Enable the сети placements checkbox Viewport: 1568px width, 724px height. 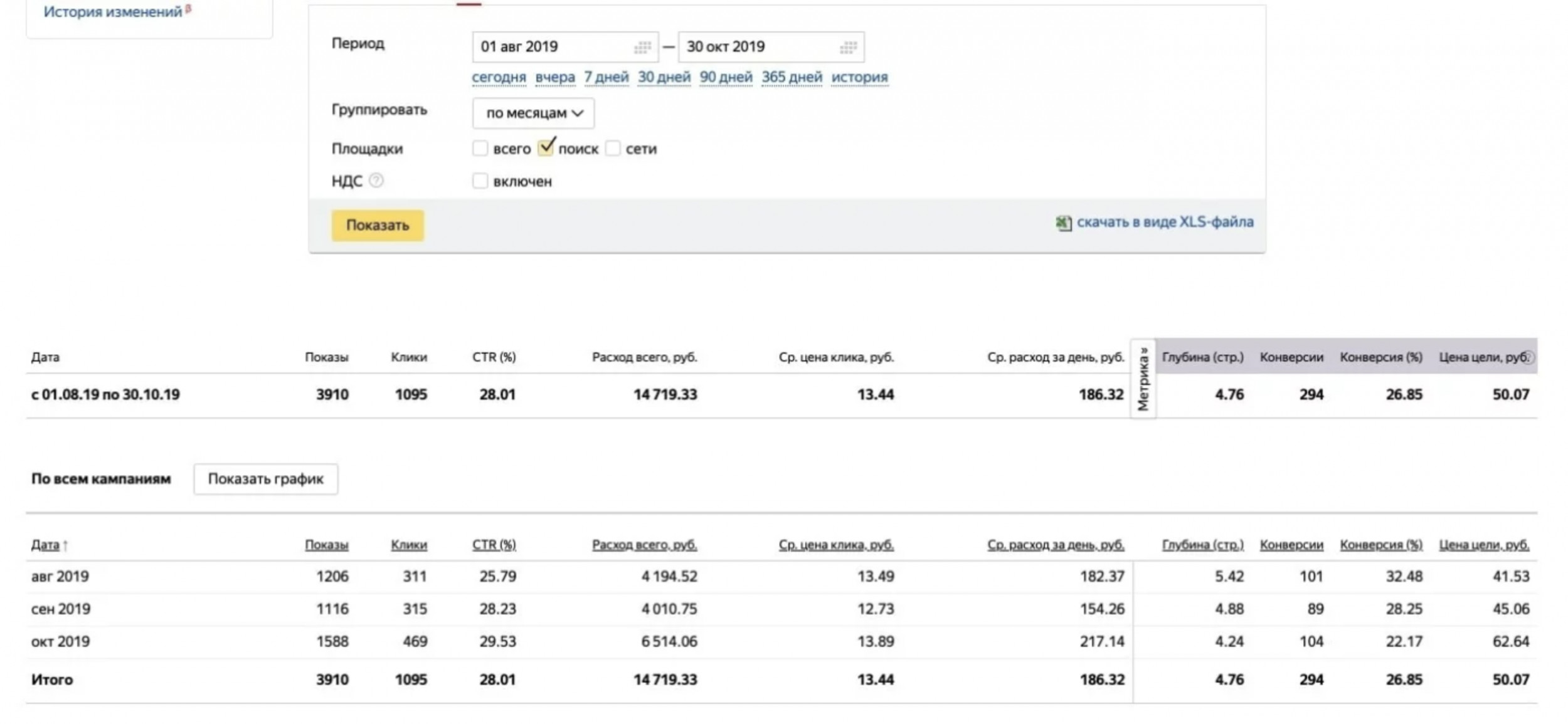613,149
